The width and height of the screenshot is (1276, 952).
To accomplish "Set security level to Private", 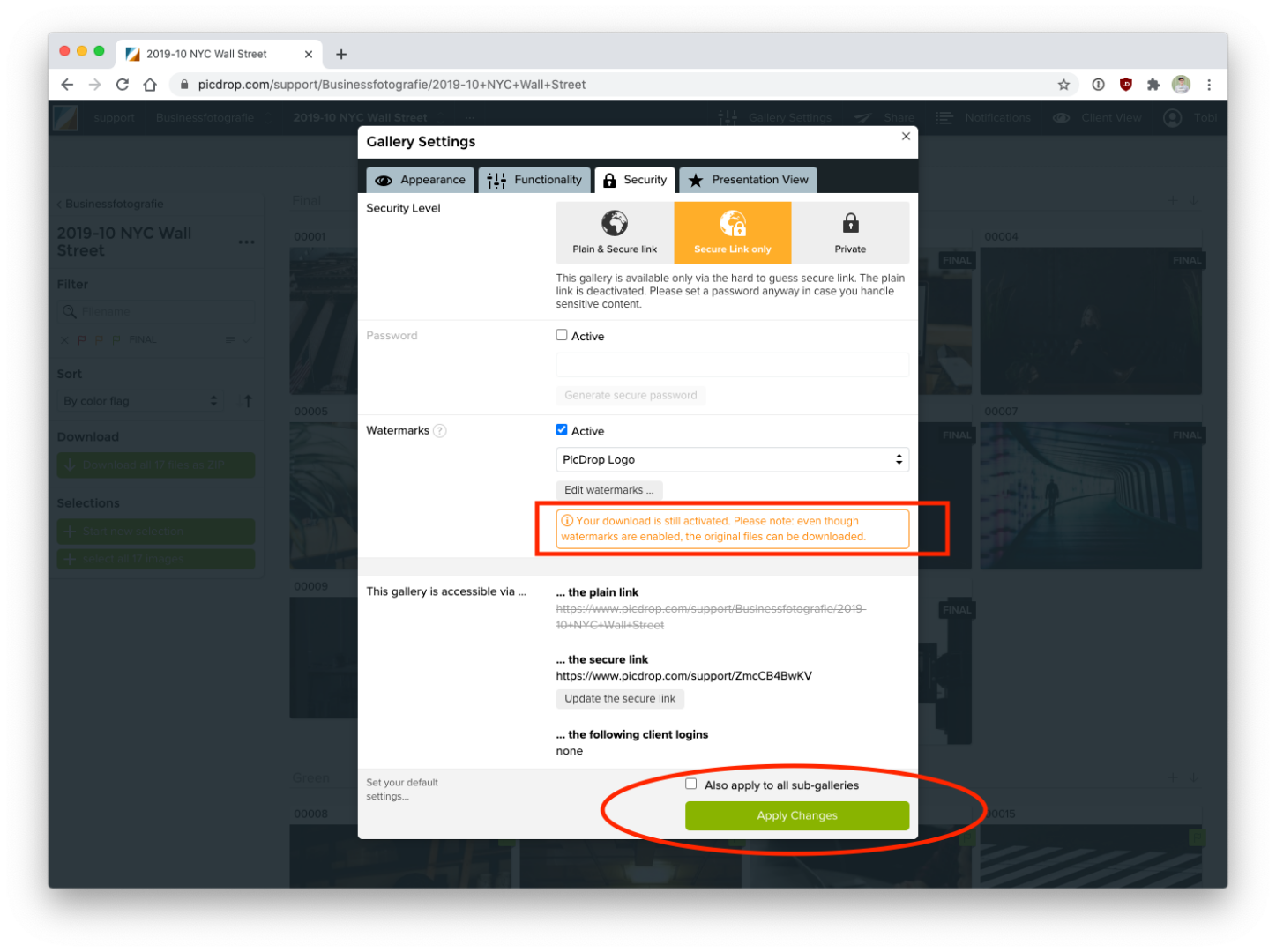I will click(850, 233).
